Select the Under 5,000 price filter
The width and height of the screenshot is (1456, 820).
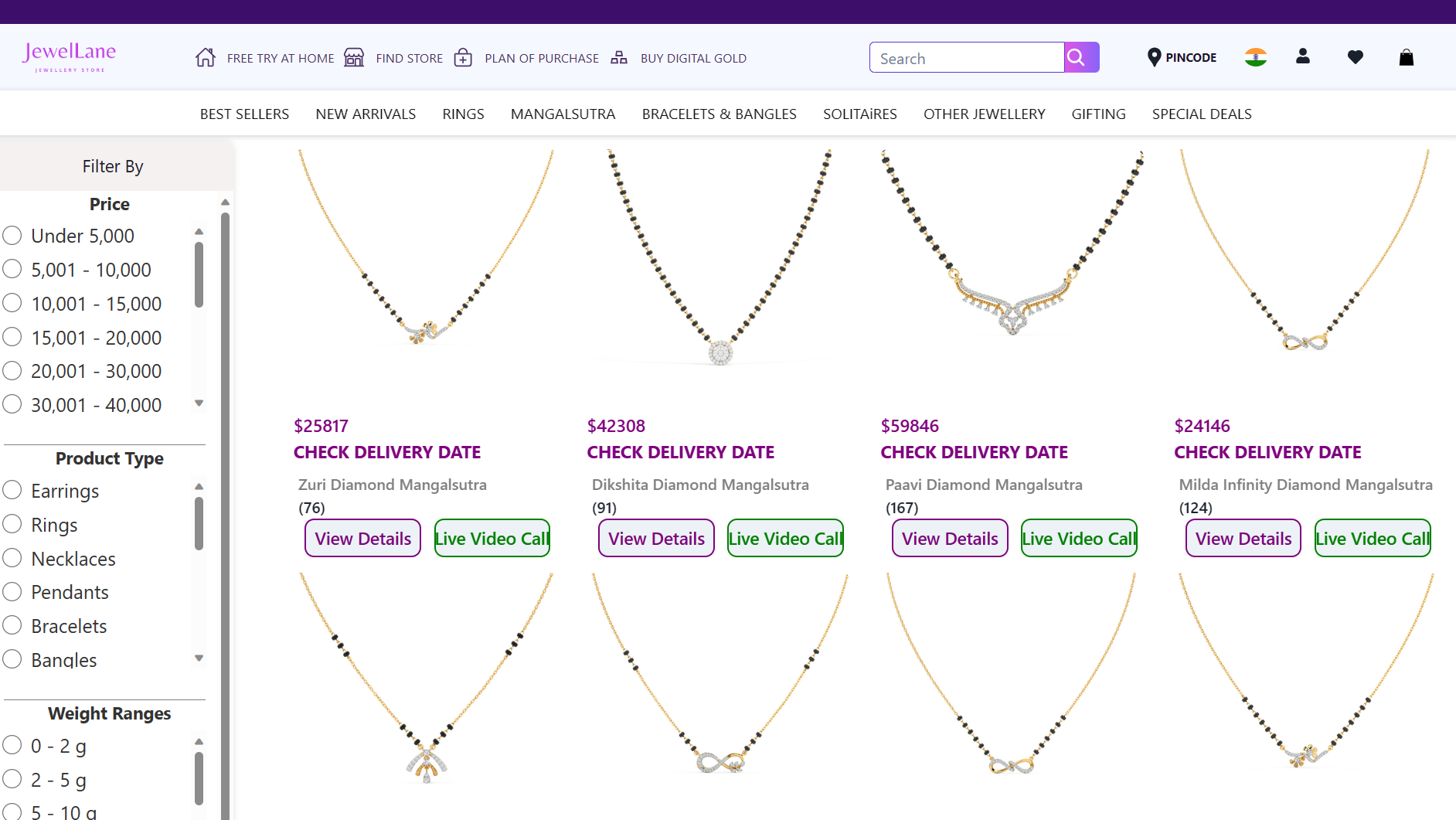(12, 235)
